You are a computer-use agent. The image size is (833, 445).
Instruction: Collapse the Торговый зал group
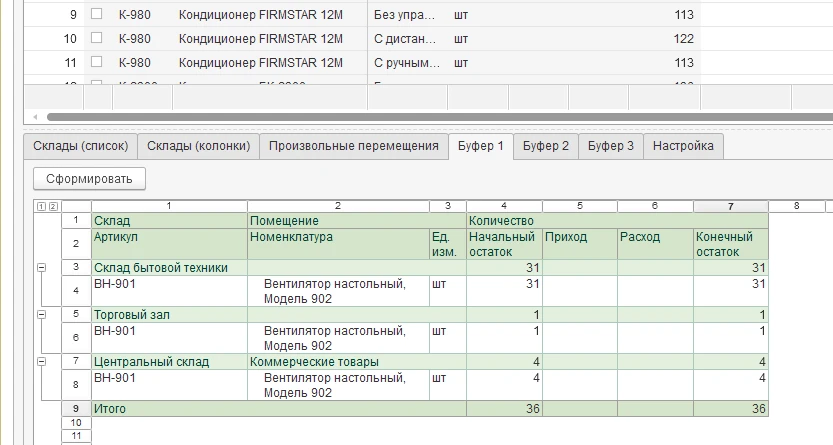(41, 314)
